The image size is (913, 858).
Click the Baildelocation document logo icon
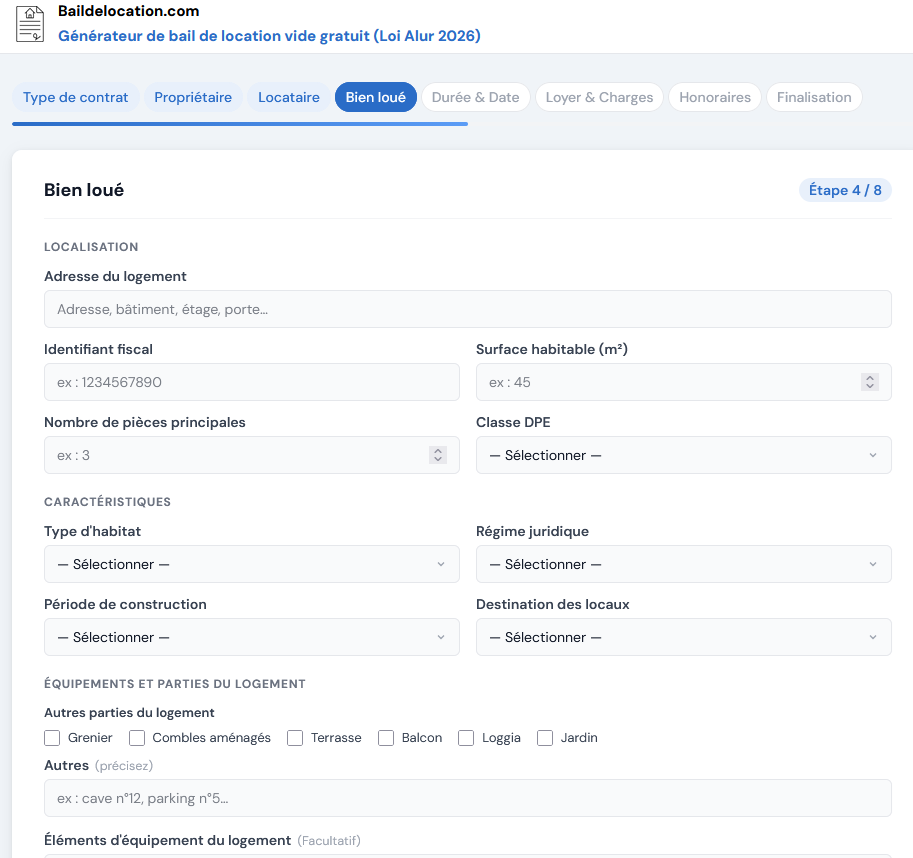[x=30, y=23]
